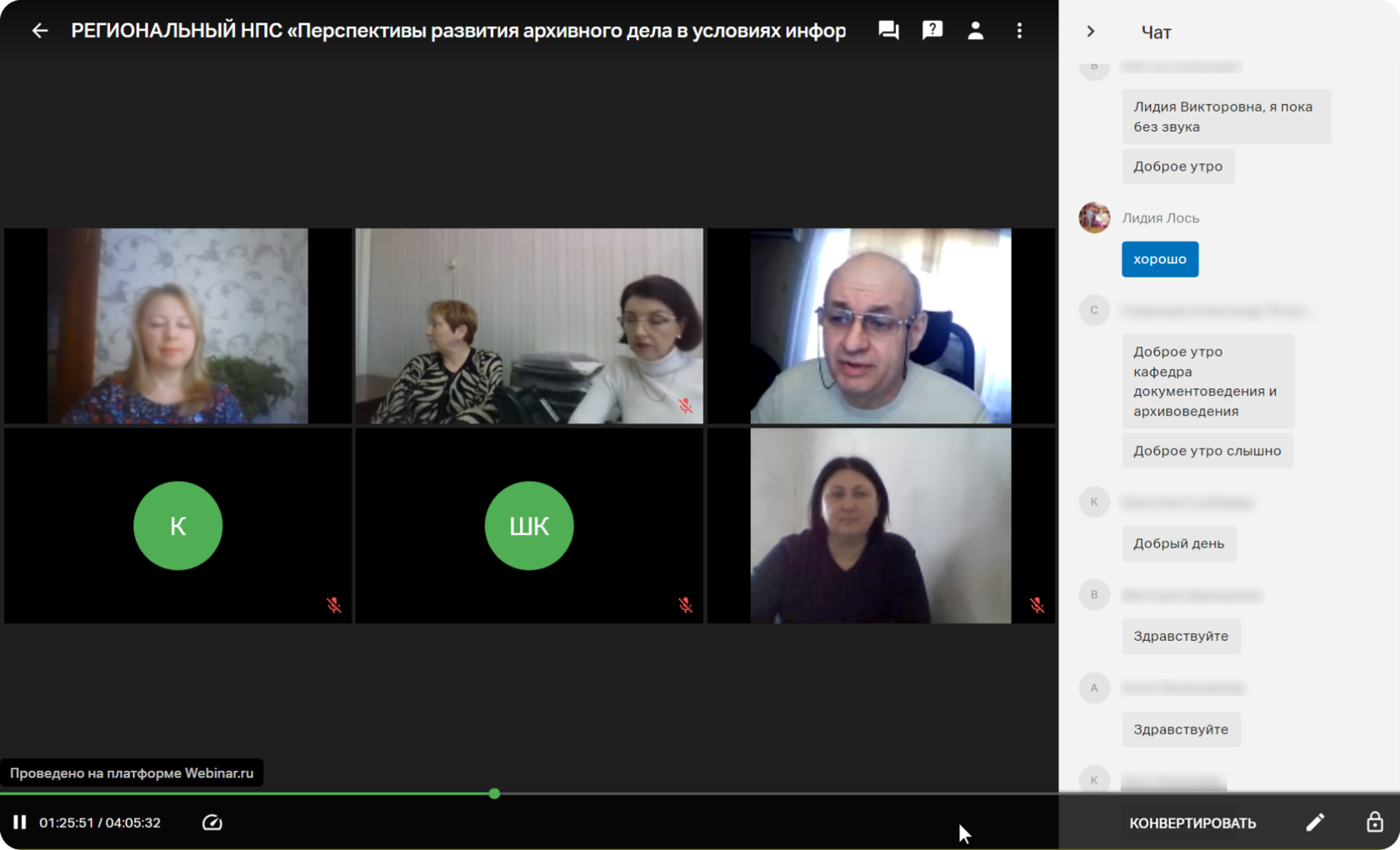Screen dimensions: 1400x850
Task: Click the green К participant avatar circle
Action: [177, 526]
